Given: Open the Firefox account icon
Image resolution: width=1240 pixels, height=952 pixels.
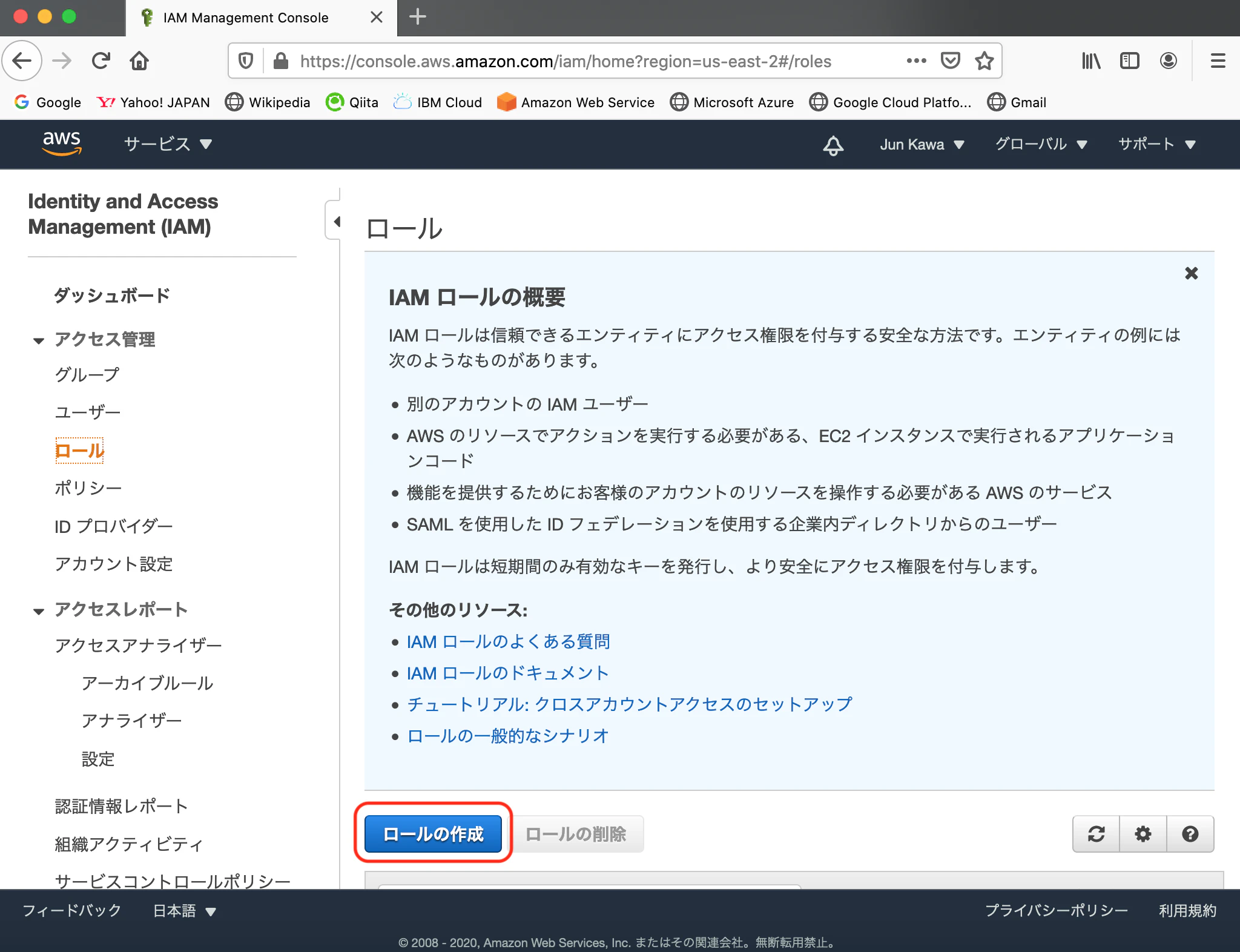Looking at the screenshot, I should pos(1169,61).
